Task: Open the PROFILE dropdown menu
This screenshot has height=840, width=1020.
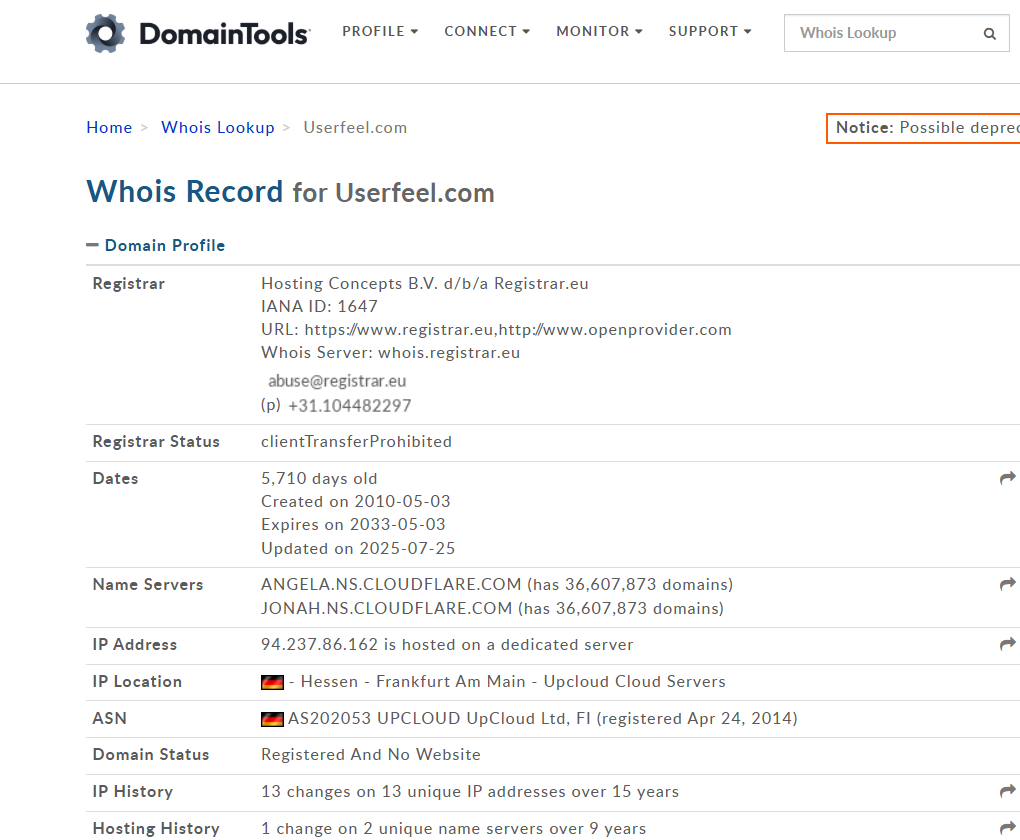Action: [380, 31]
